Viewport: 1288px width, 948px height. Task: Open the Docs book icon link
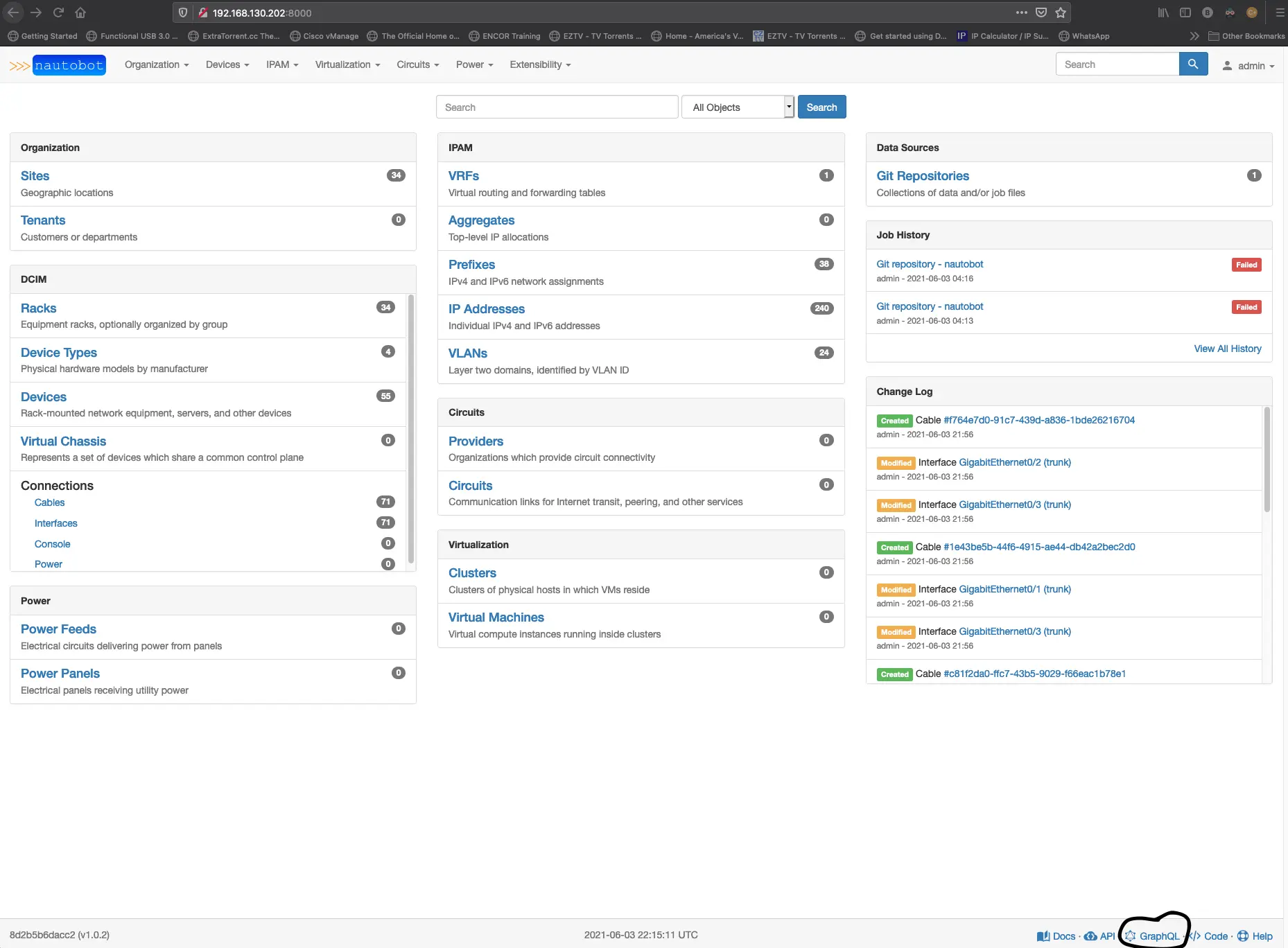tap(1056, 936)
